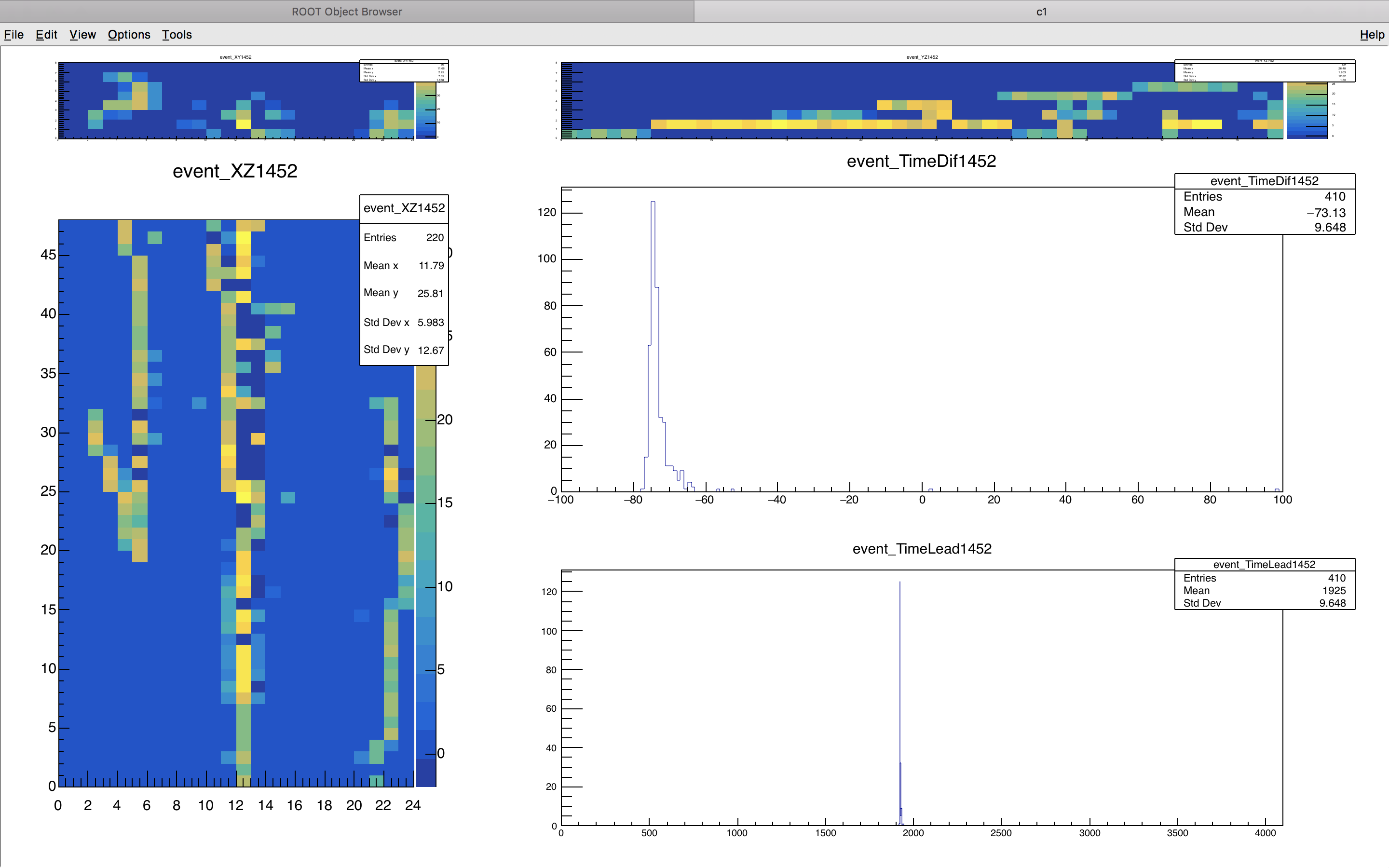Click the XZ1452 x-axis label 12

pyautogui.click(x=235, y=806)
